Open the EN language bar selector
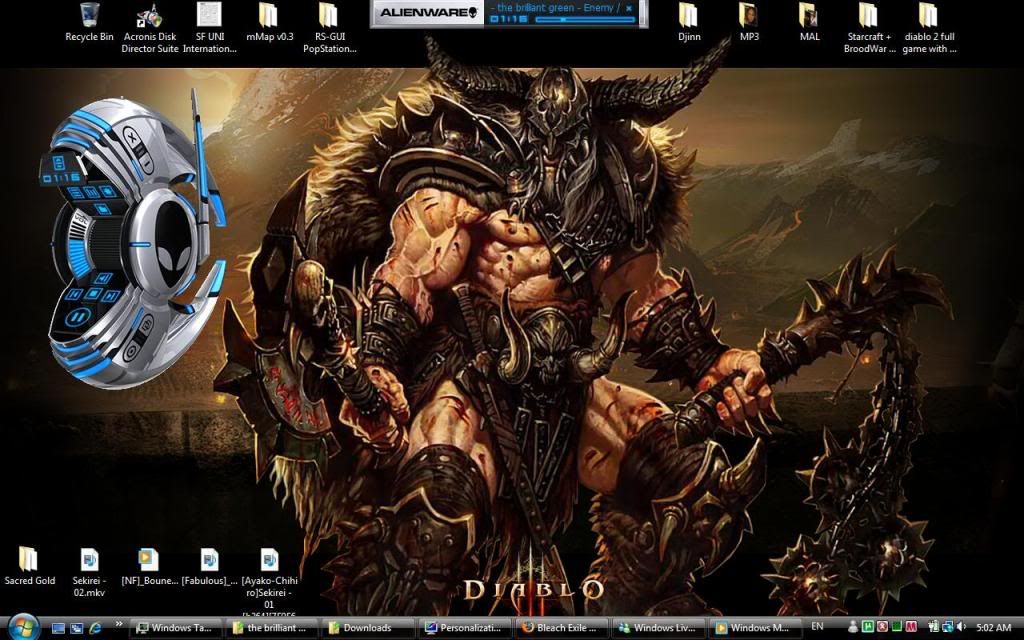 coord(818,627)
